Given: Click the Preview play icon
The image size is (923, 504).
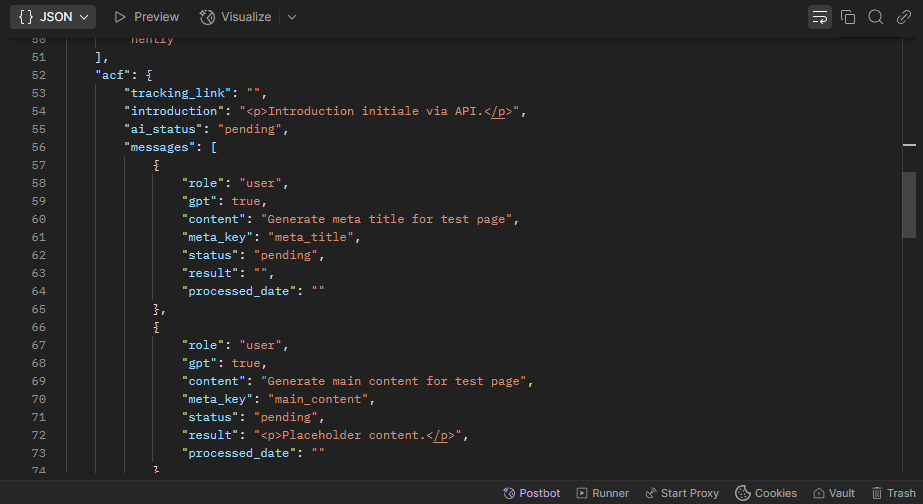Looking at the screenshot, I should pos(120,17).
